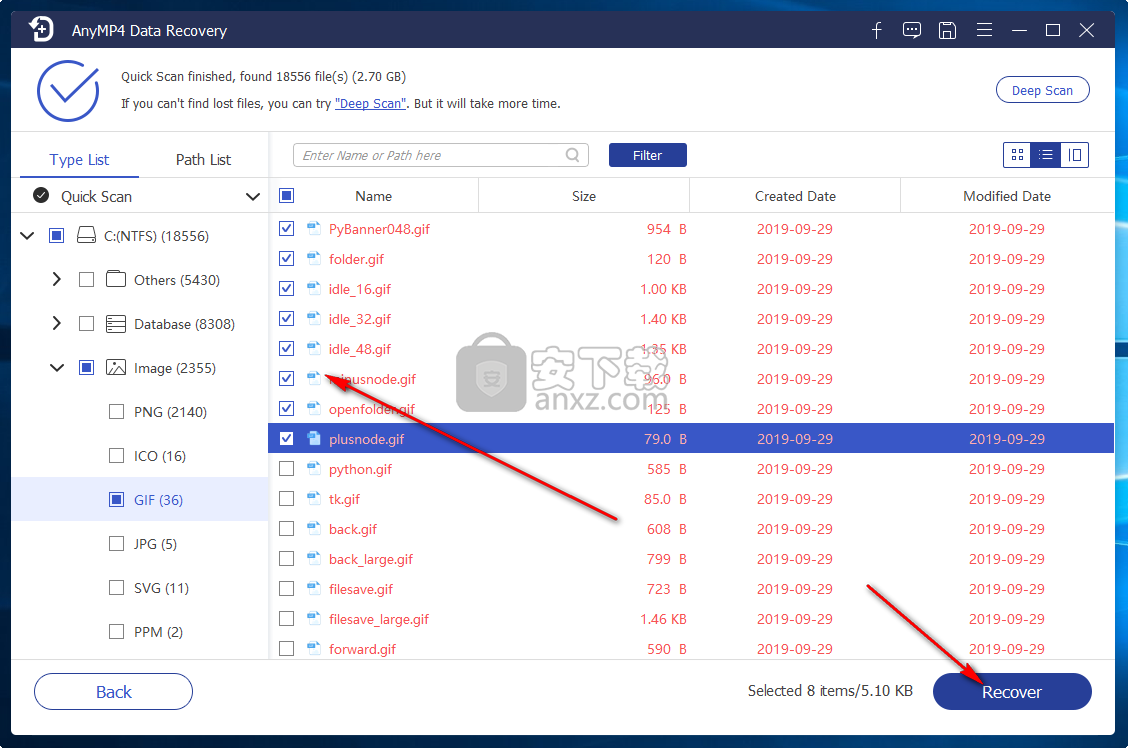The width and height of the screenshot is (1128, 748).
Task: Sort by Created Date column header
Action: pyautogui.click(x=795, y=196)
